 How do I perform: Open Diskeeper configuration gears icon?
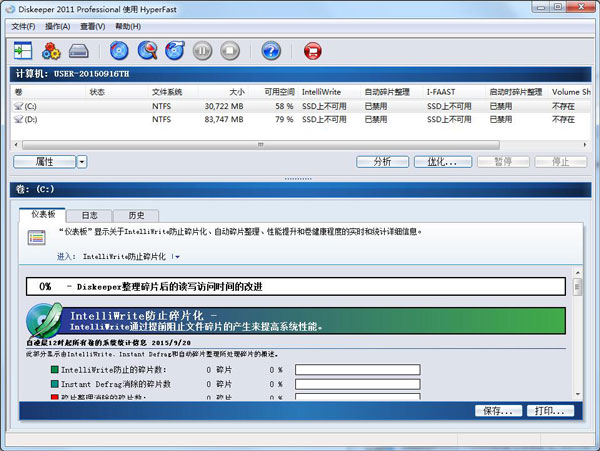coord(51,51)
